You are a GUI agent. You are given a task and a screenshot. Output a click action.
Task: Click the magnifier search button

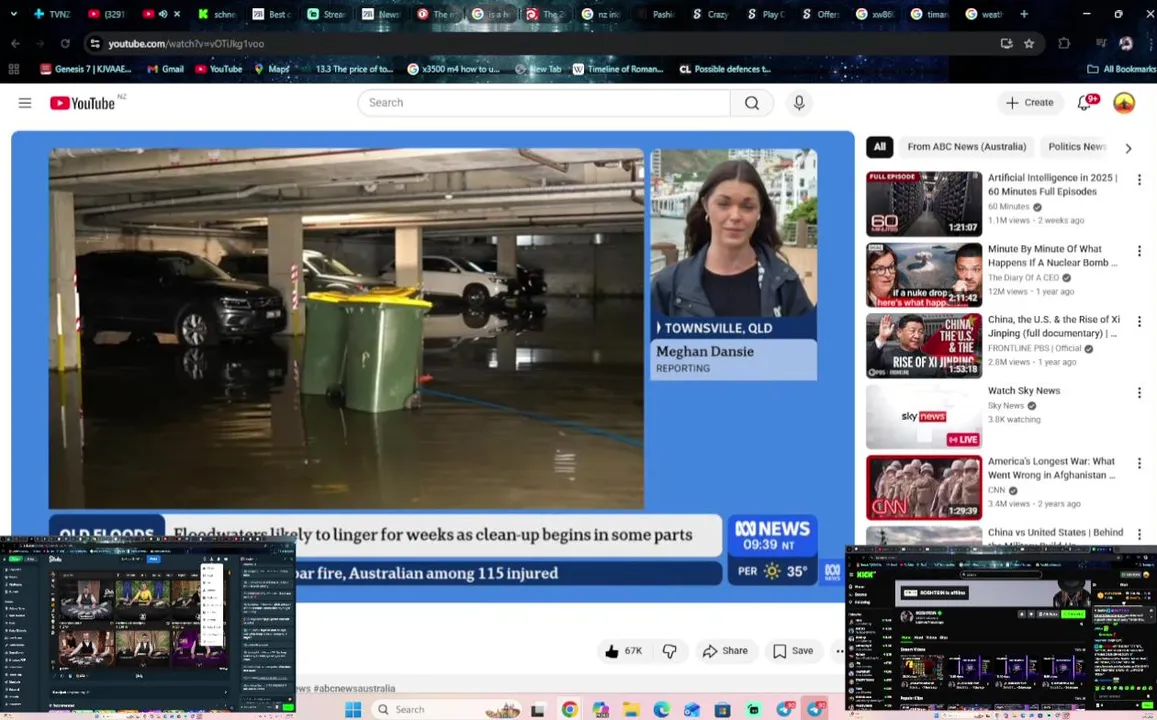pos(752,103)
